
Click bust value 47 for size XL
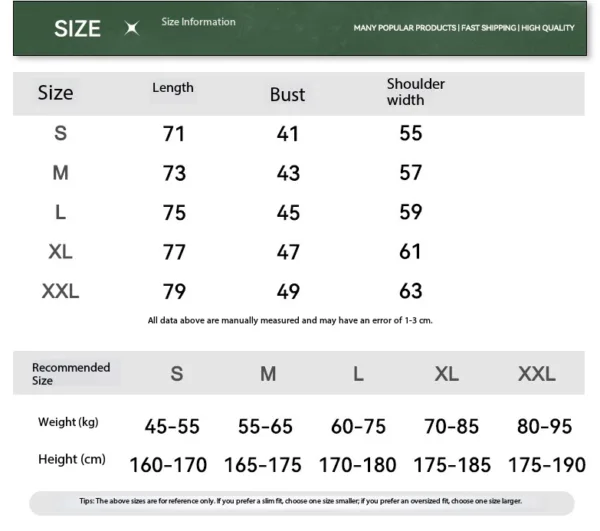pyautogui.click(x=288, y=252)
